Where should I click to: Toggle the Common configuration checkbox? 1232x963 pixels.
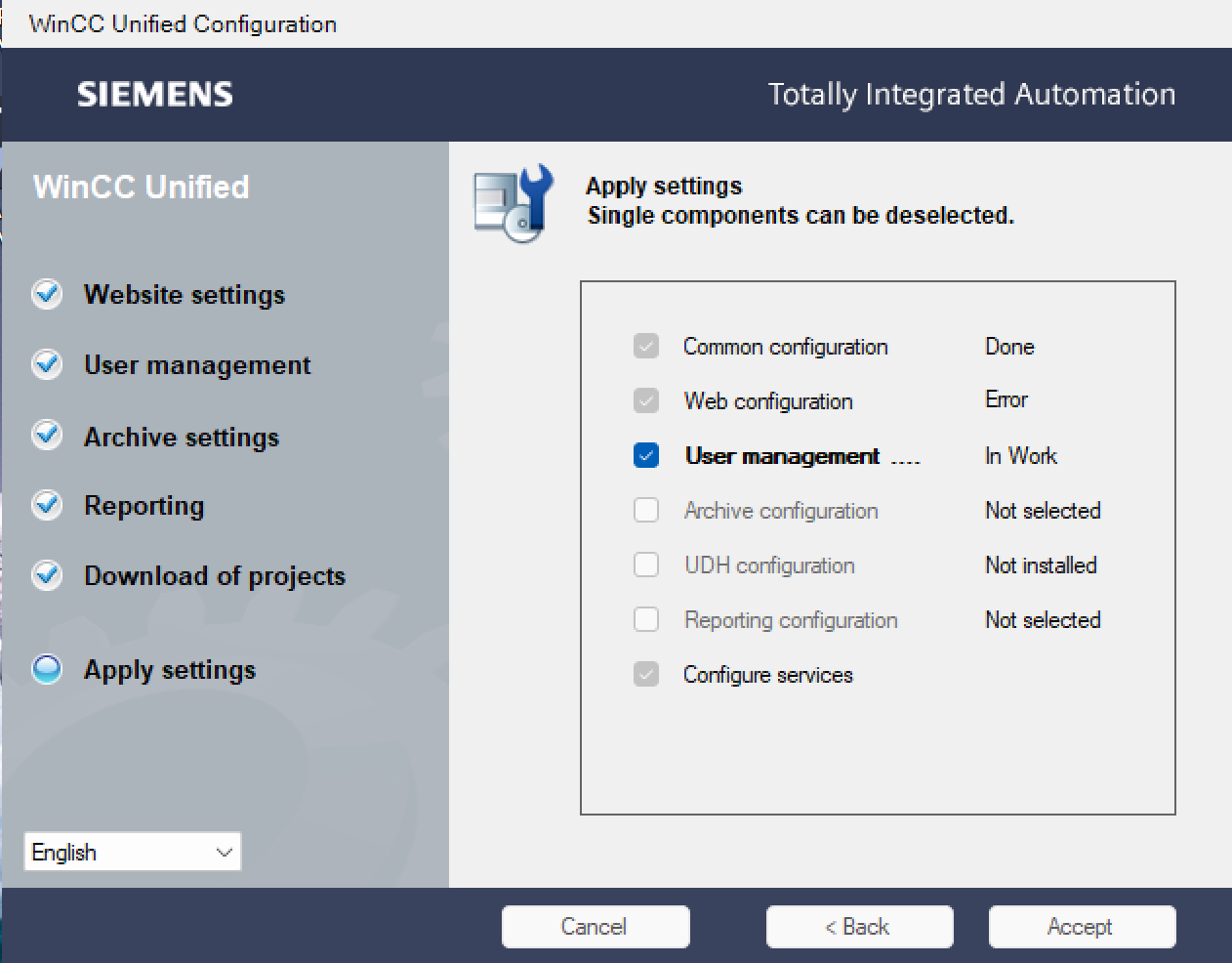(x=646, y=347)
